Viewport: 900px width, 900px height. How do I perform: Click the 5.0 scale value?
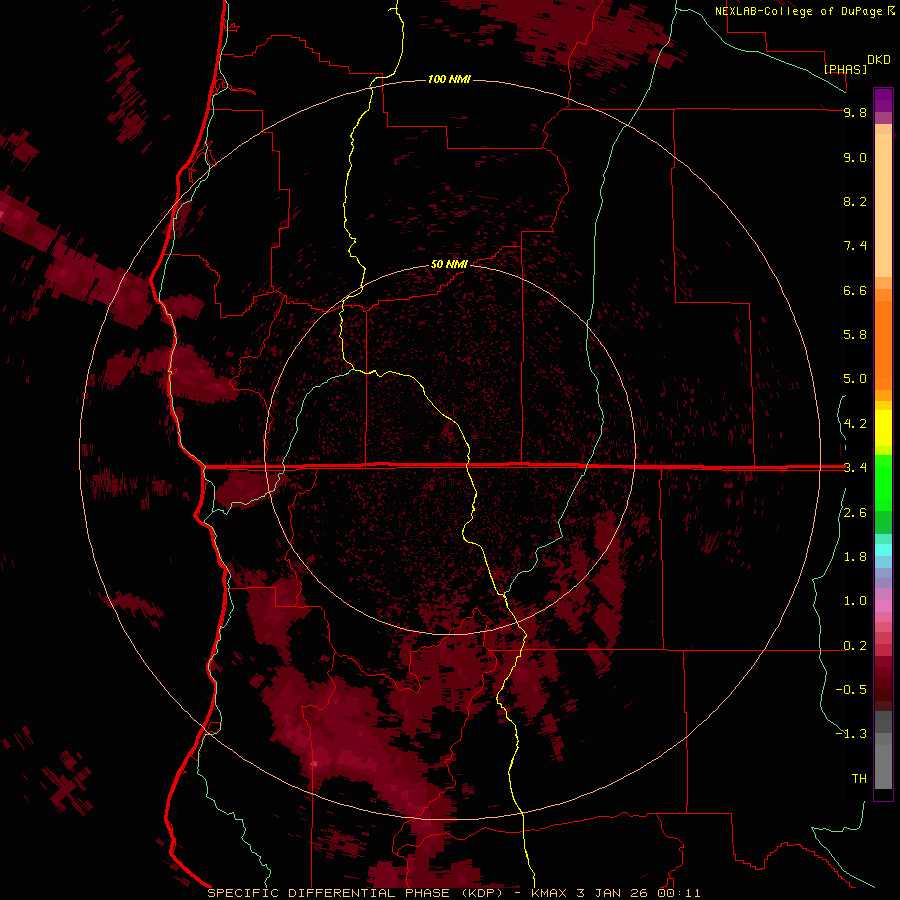(855, 379)
